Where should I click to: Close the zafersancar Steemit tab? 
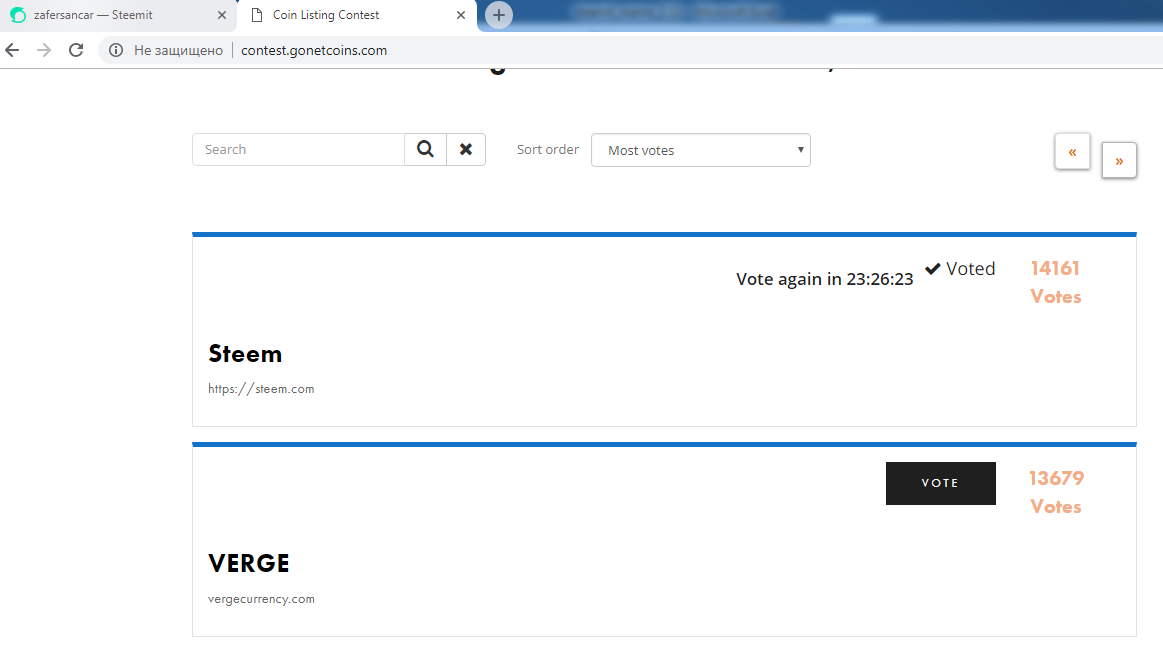(222, 15)
